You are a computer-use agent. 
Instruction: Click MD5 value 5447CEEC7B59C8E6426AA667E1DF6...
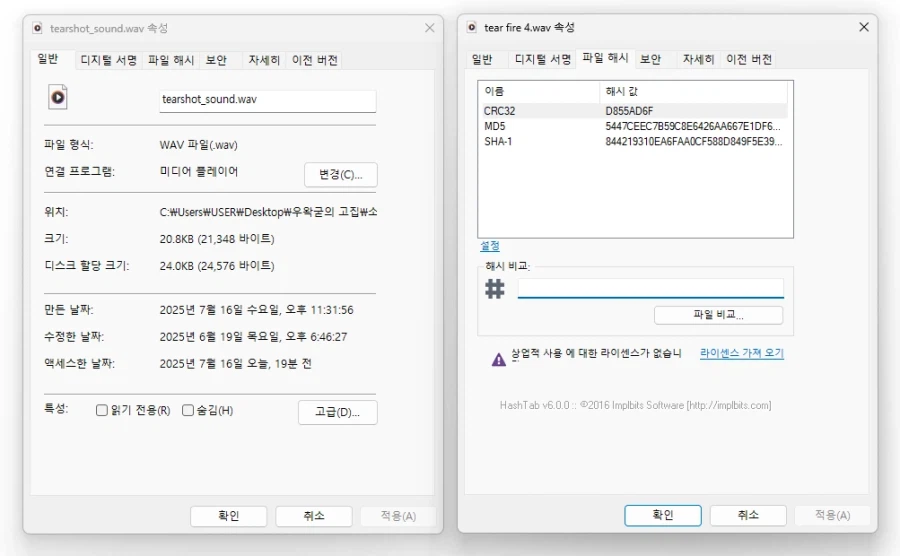point(693,126)
